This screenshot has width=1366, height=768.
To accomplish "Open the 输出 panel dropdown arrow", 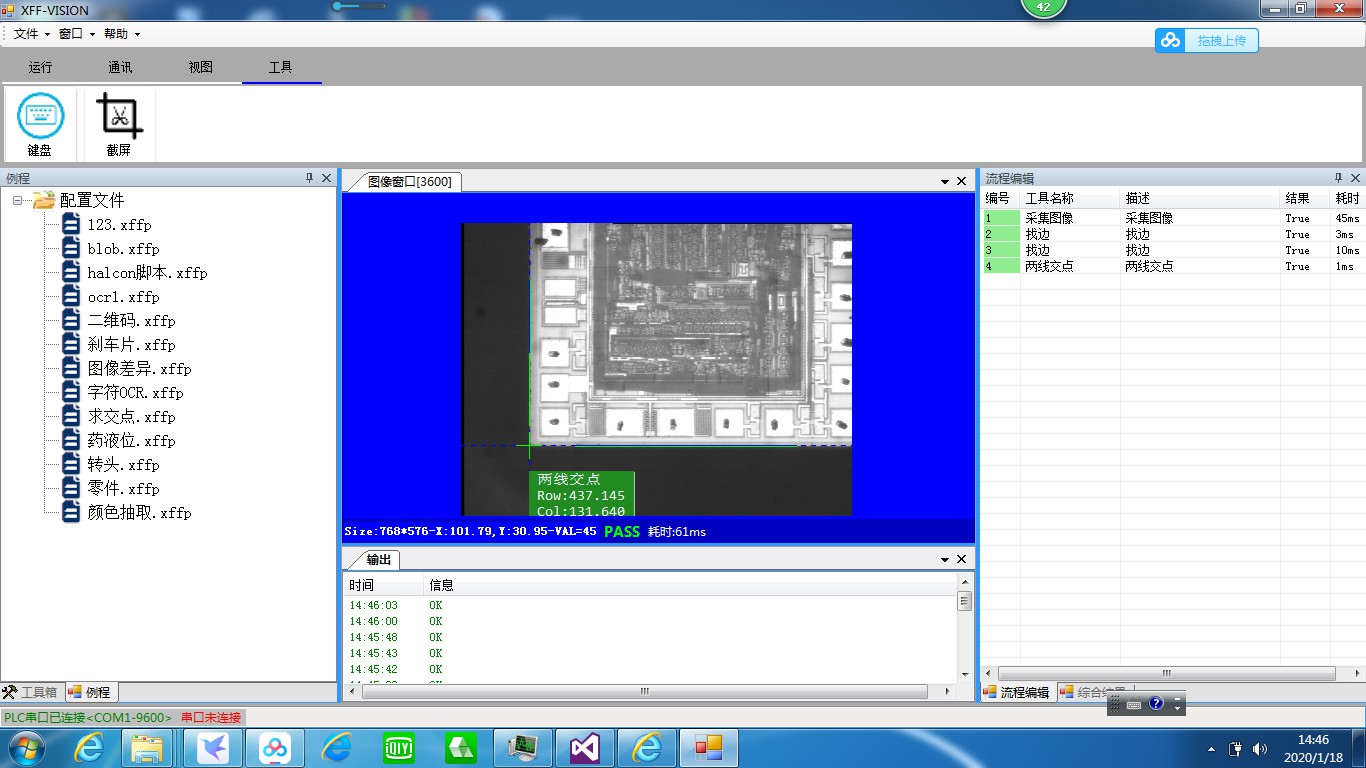I will [x=945, y=560].
